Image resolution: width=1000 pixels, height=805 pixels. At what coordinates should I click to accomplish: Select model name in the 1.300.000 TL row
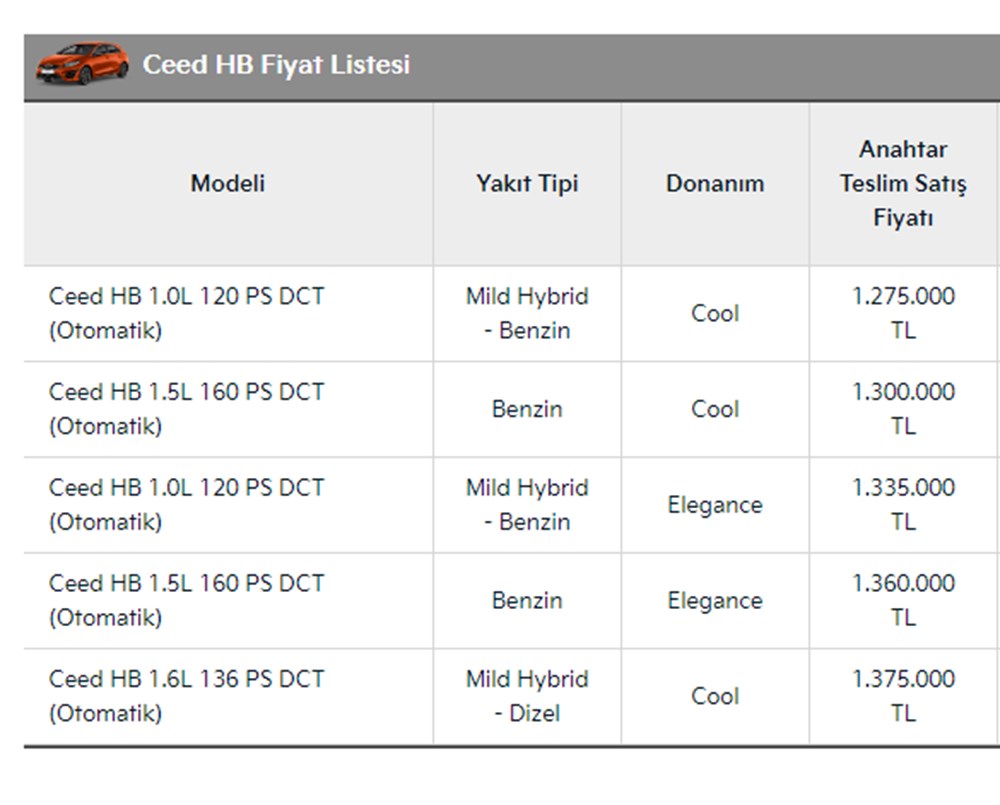click(x=186, y=409)
